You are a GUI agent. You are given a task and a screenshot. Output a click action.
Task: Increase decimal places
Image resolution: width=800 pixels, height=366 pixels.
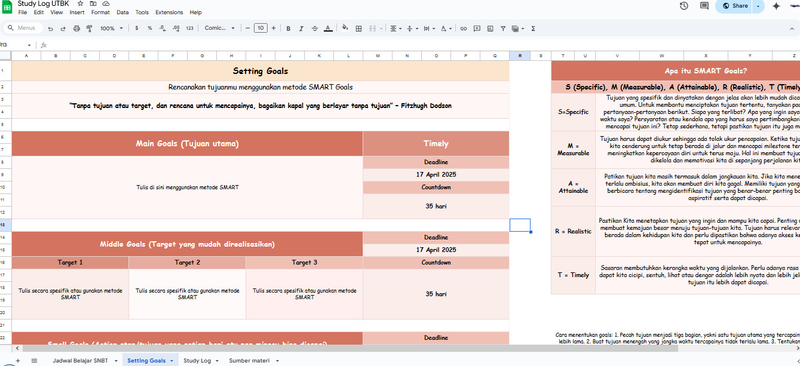[x=176, y=29]
